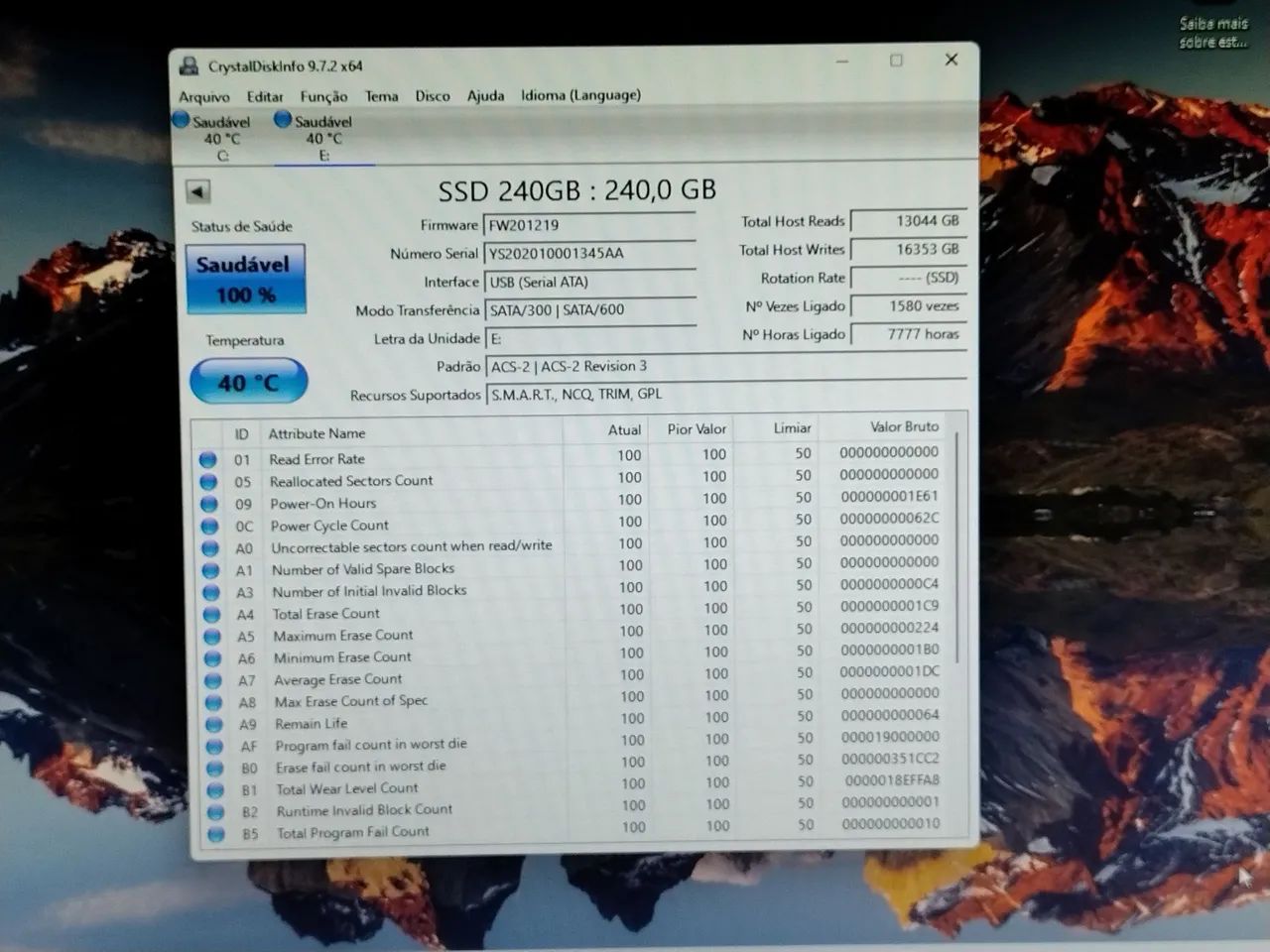Click the status icon for Average Erase Count

tap(212, 681)
